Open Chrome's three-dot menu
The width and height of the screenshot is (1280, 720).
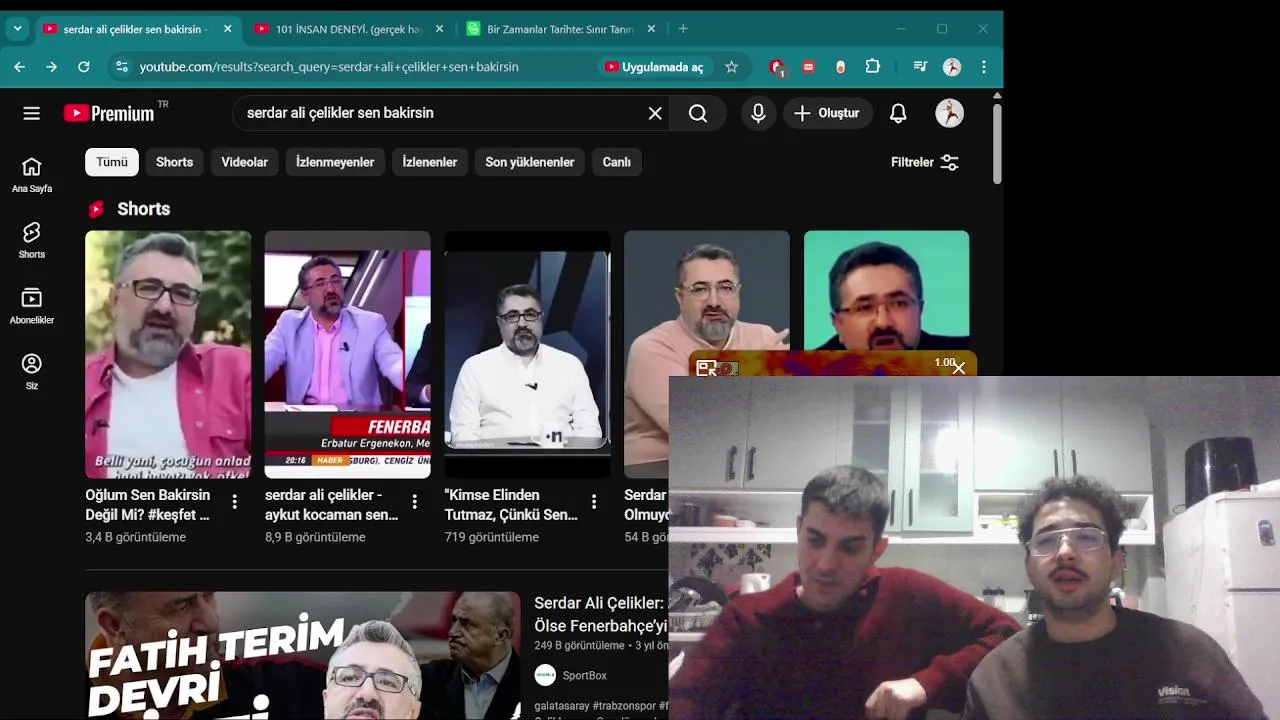984,67
